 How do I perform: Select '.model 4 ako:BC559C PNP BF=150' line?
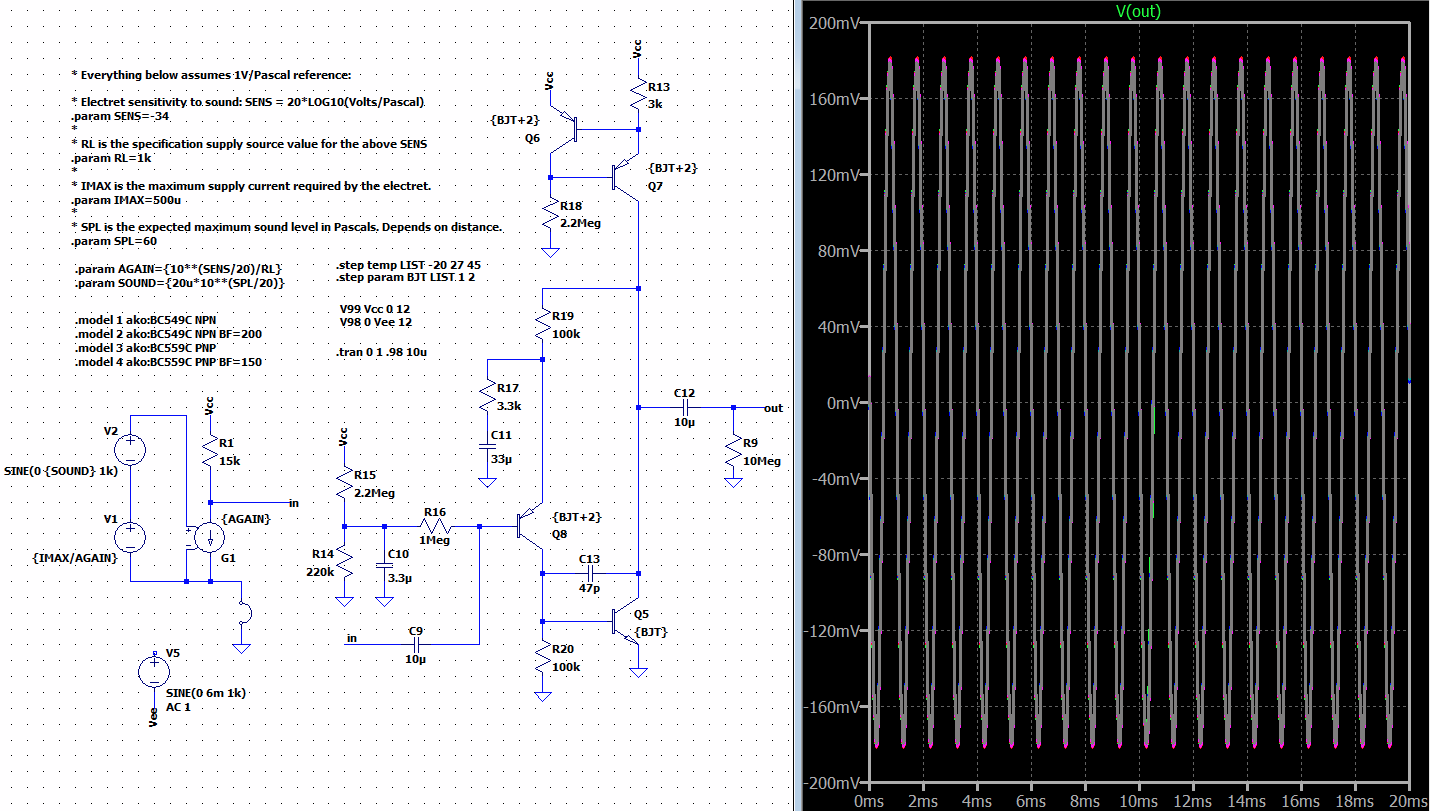[168, 361]
